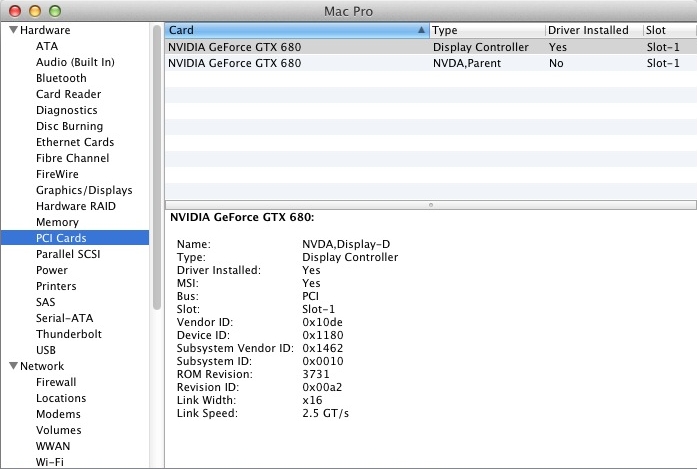Click the 'No' driver installed cell

pos(556,63)
